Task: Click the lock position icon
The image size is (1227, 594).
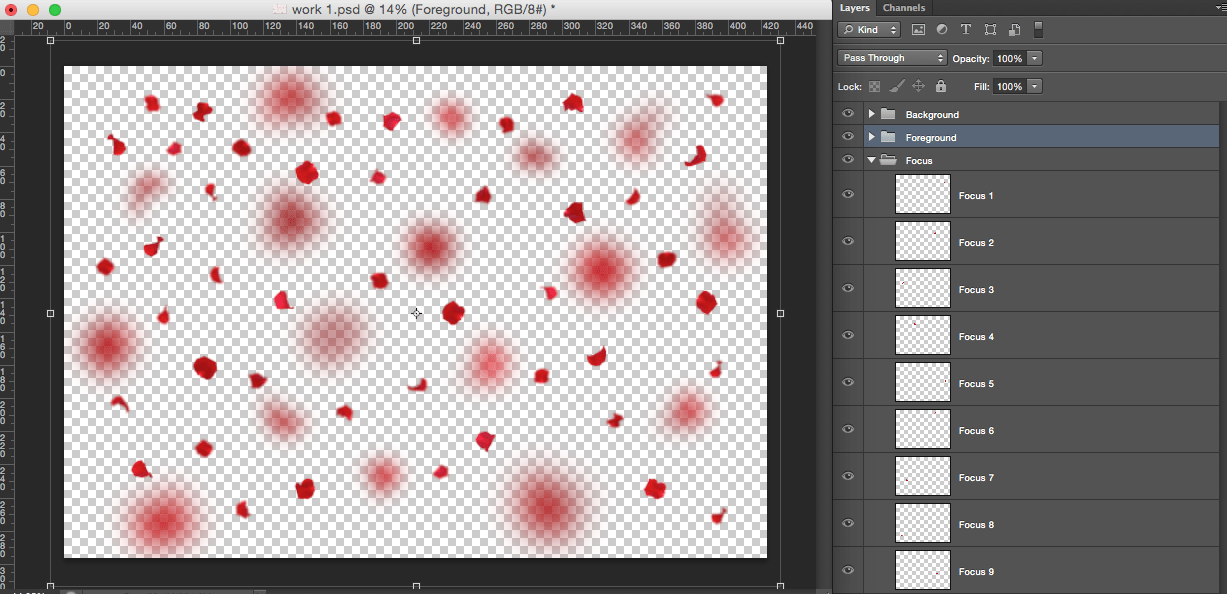Action: point(919,87)
